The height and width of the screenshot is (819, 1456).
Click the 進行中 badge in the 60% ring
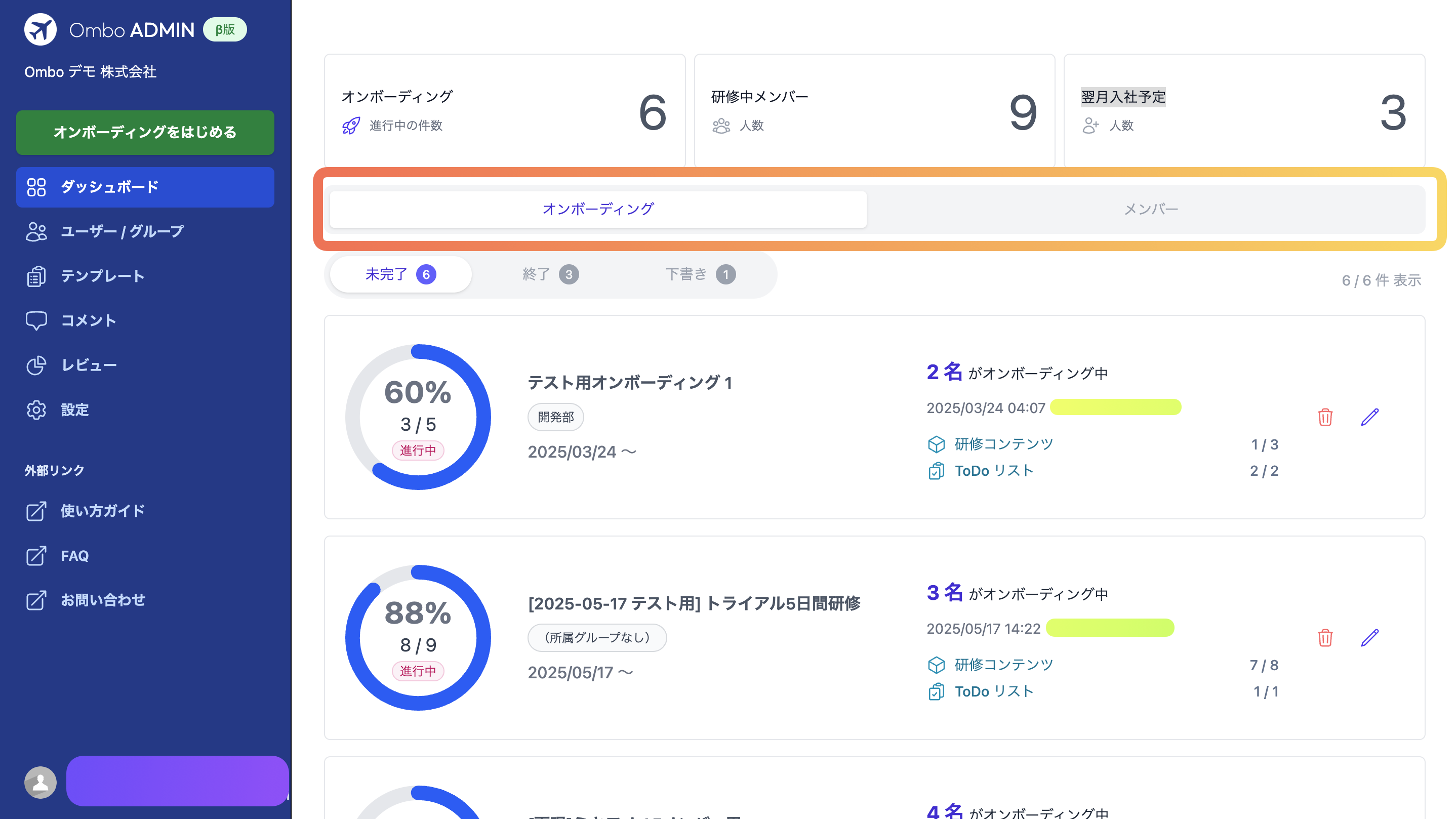tap(418, 451)
